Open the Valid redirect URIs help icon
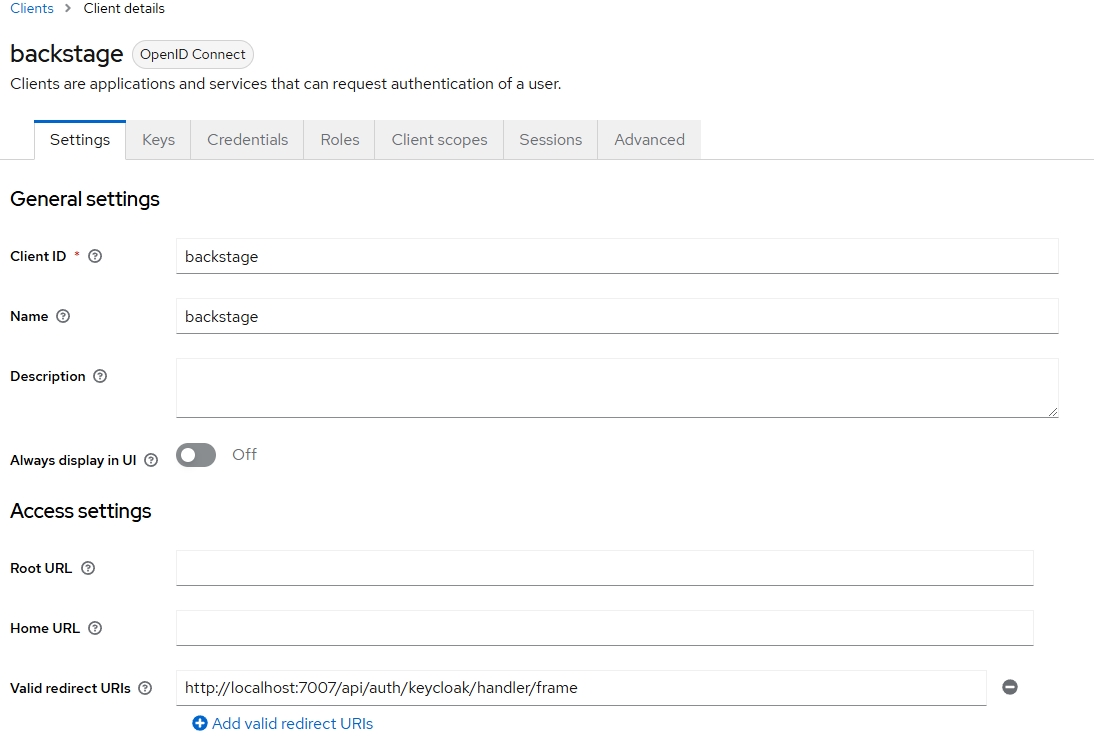 [x=145, y=688]
